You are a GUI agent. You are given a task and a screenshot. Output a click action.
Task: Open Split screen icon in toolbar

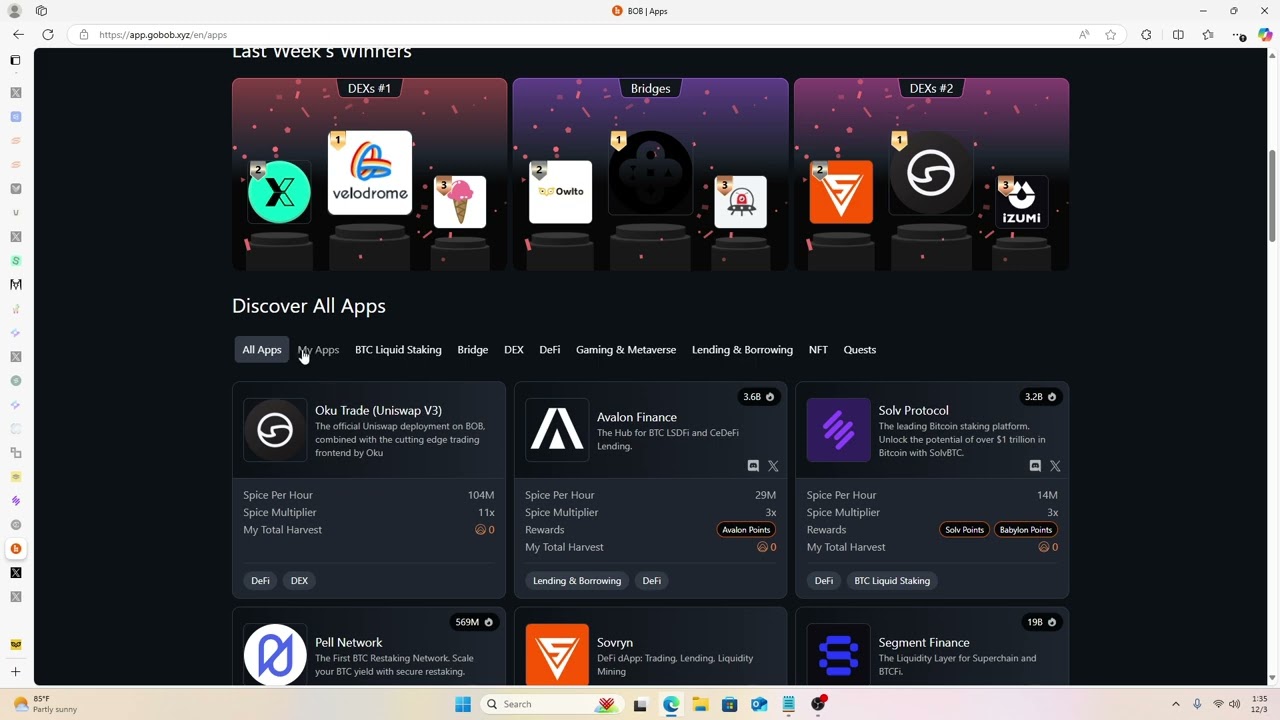(1178, 35)
